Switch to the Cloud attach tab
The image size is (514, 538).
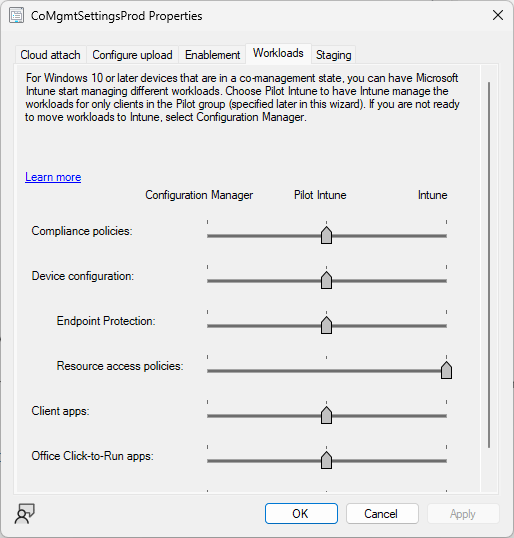coord(50,55)
